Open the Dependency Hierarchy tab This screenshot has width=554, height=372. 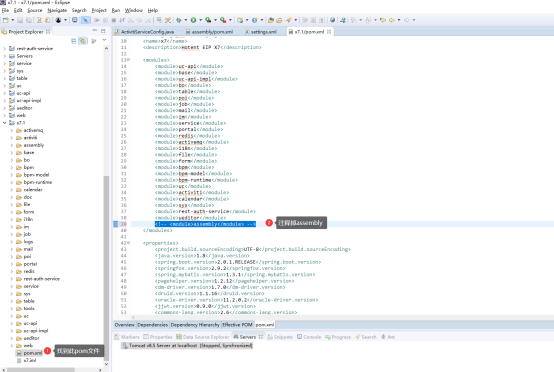point(195,325)
